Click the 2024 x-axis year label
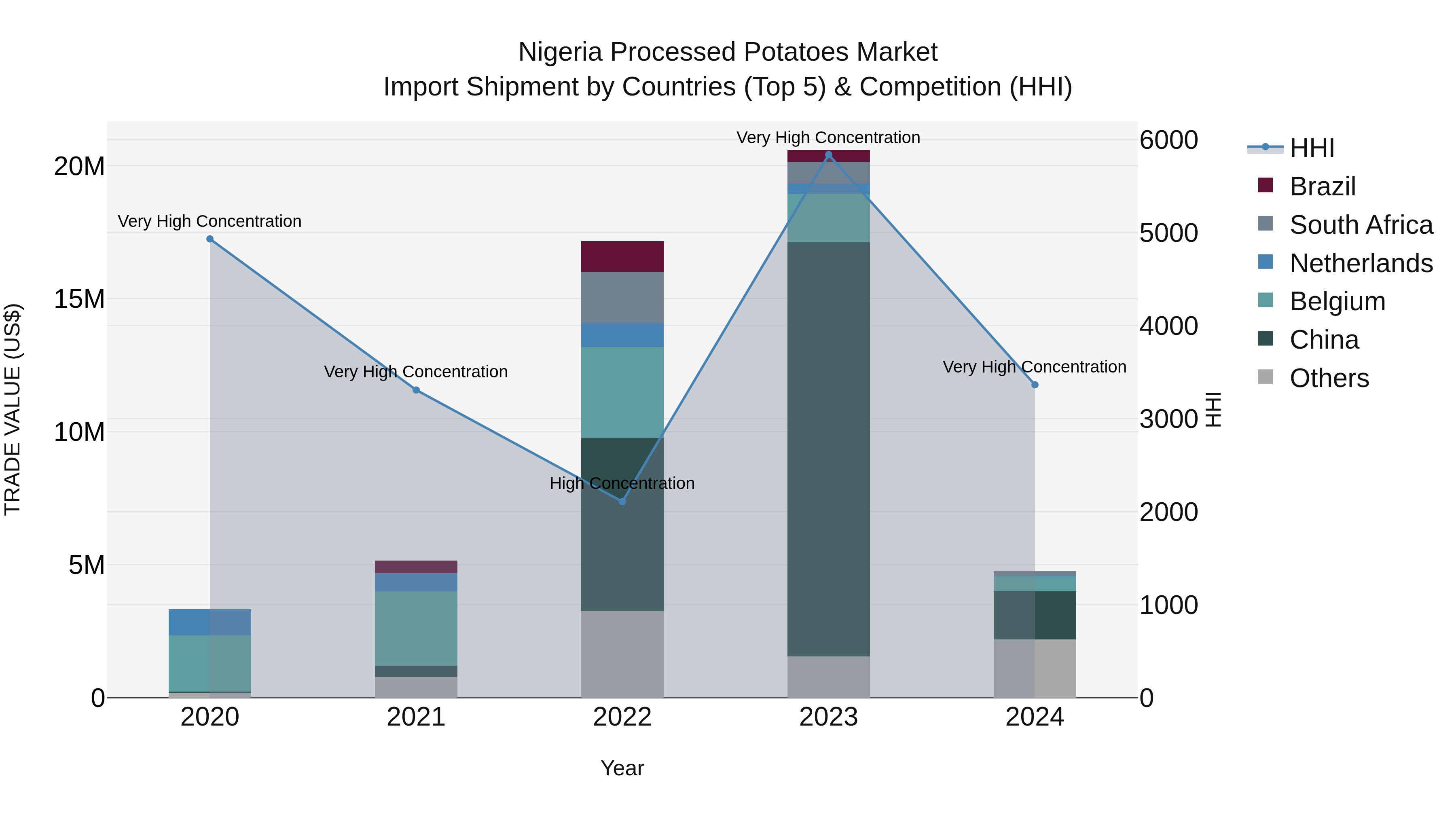 [x=1035, y=717]
